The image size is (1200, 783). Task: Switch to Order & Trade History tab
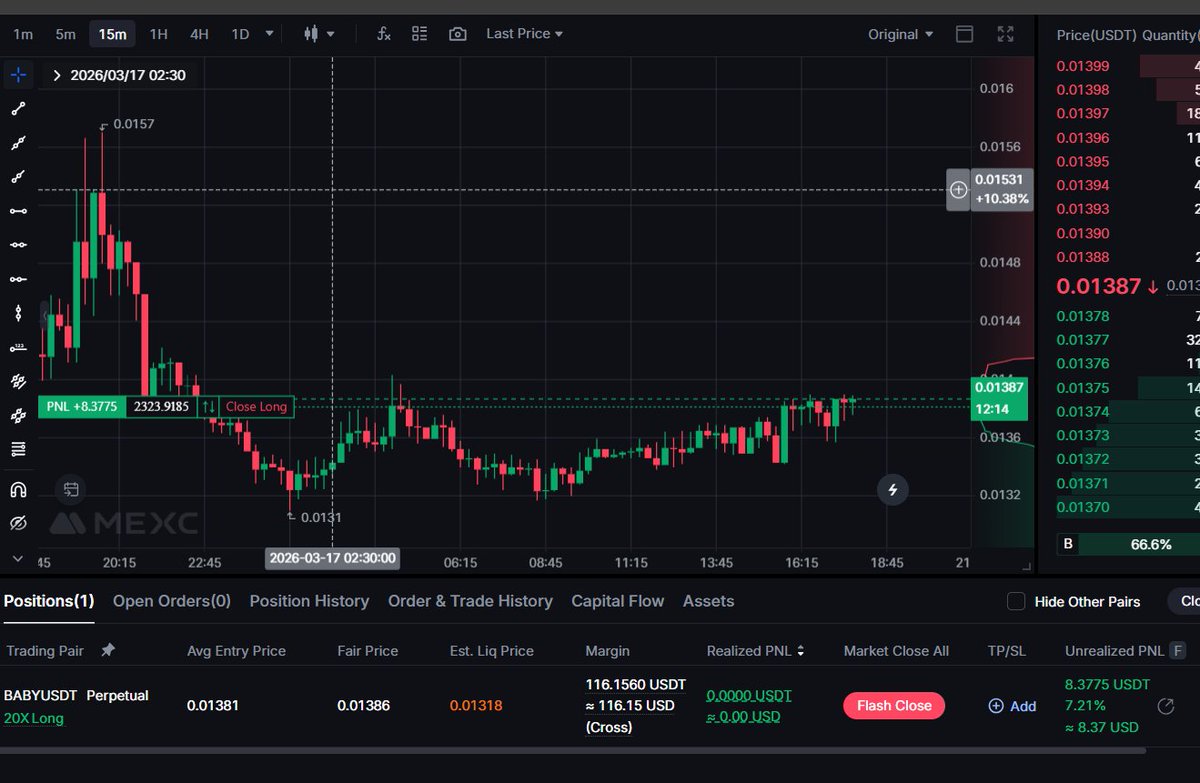tap(470, 601)
